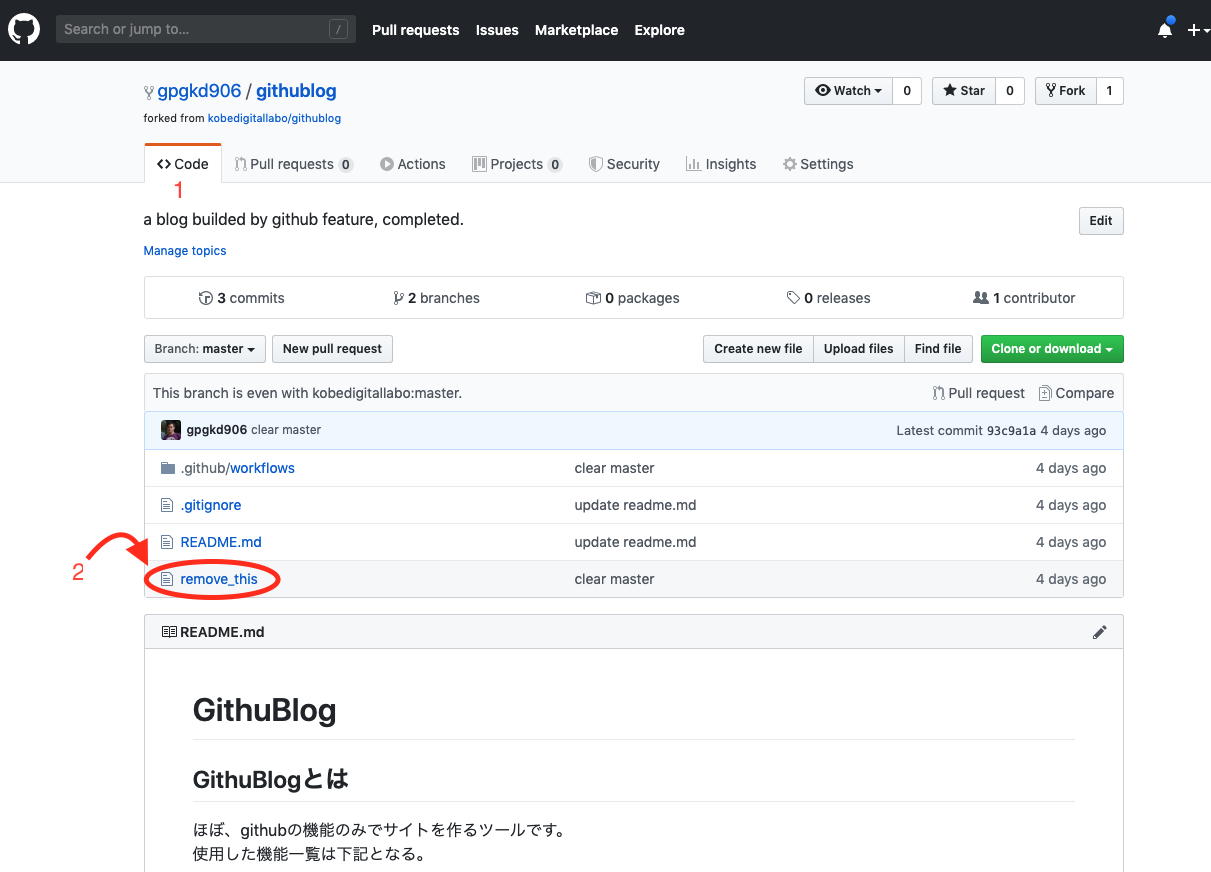Click the GithuBlogとは heading
Image resolution: width=1211 pixels, height=872 pixels.
tap(271, 779)
